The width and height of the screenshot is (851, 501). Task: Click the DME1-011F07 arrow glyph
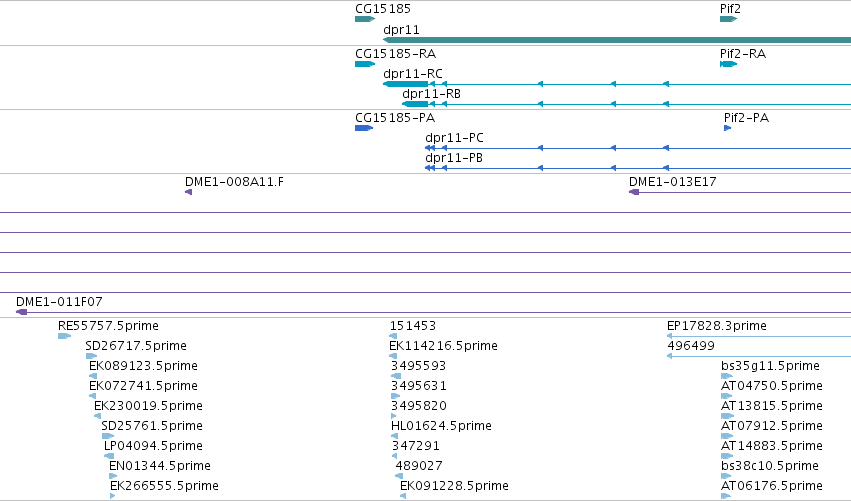22,312
